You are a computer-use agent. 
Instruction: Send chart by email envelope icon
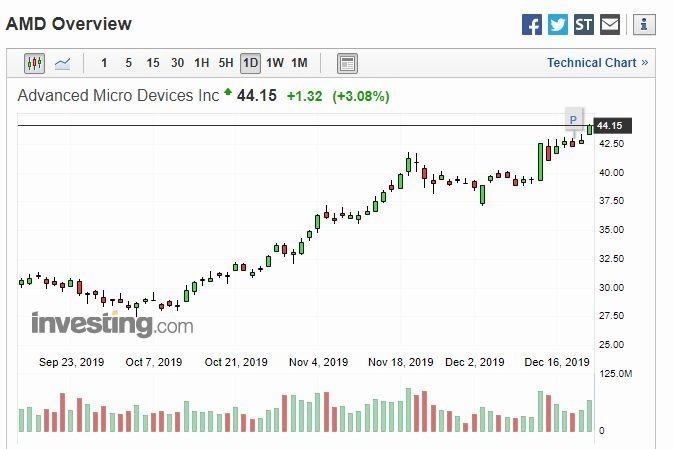609,24
